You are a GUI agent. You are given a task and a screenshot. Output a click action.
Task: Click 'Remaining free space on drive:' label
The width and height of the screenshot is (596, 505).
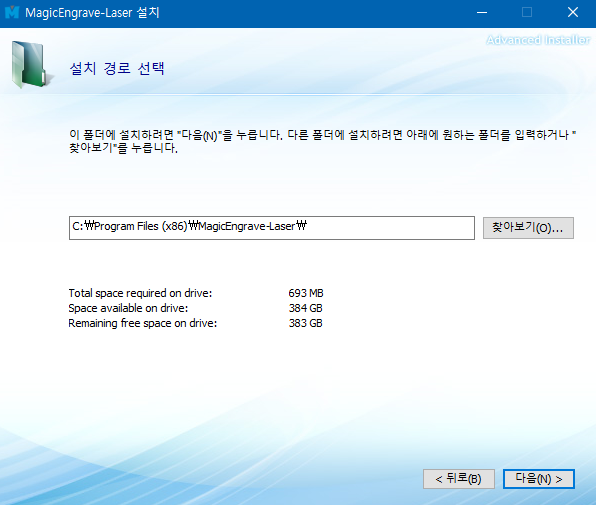pos(143,323)
